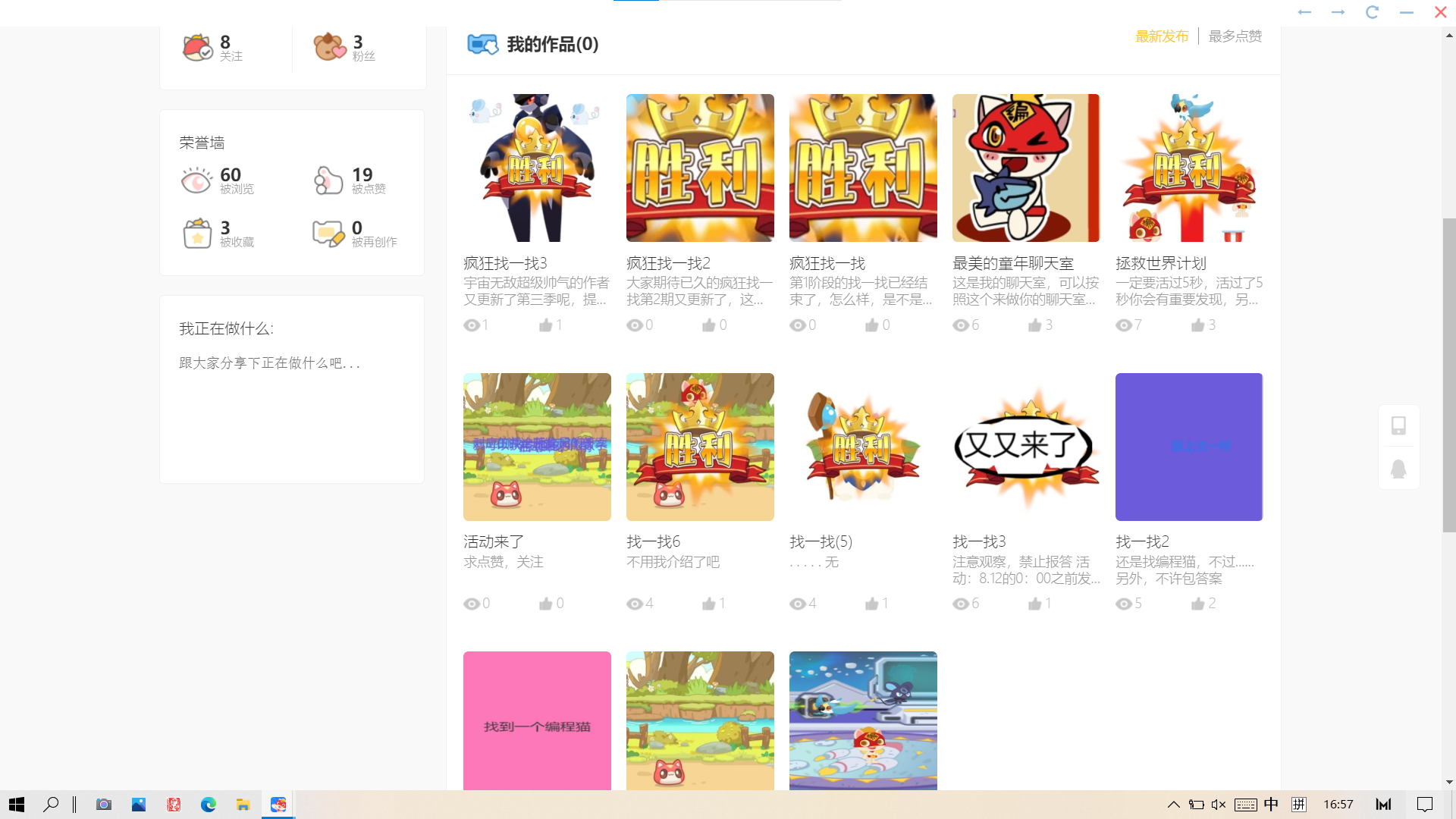Click the scrollbar down arrow
The width and height of the screenshot is (1456, 819).
[x=1449, y=782]
